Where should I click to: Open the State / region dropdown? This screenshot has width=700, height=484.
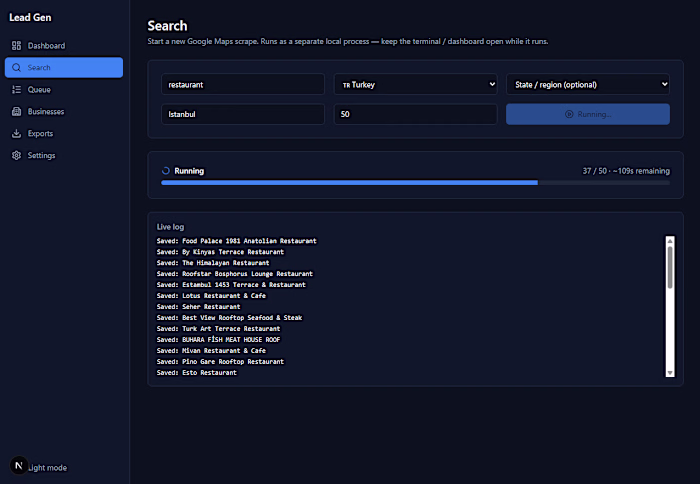[x=588, y=84]
